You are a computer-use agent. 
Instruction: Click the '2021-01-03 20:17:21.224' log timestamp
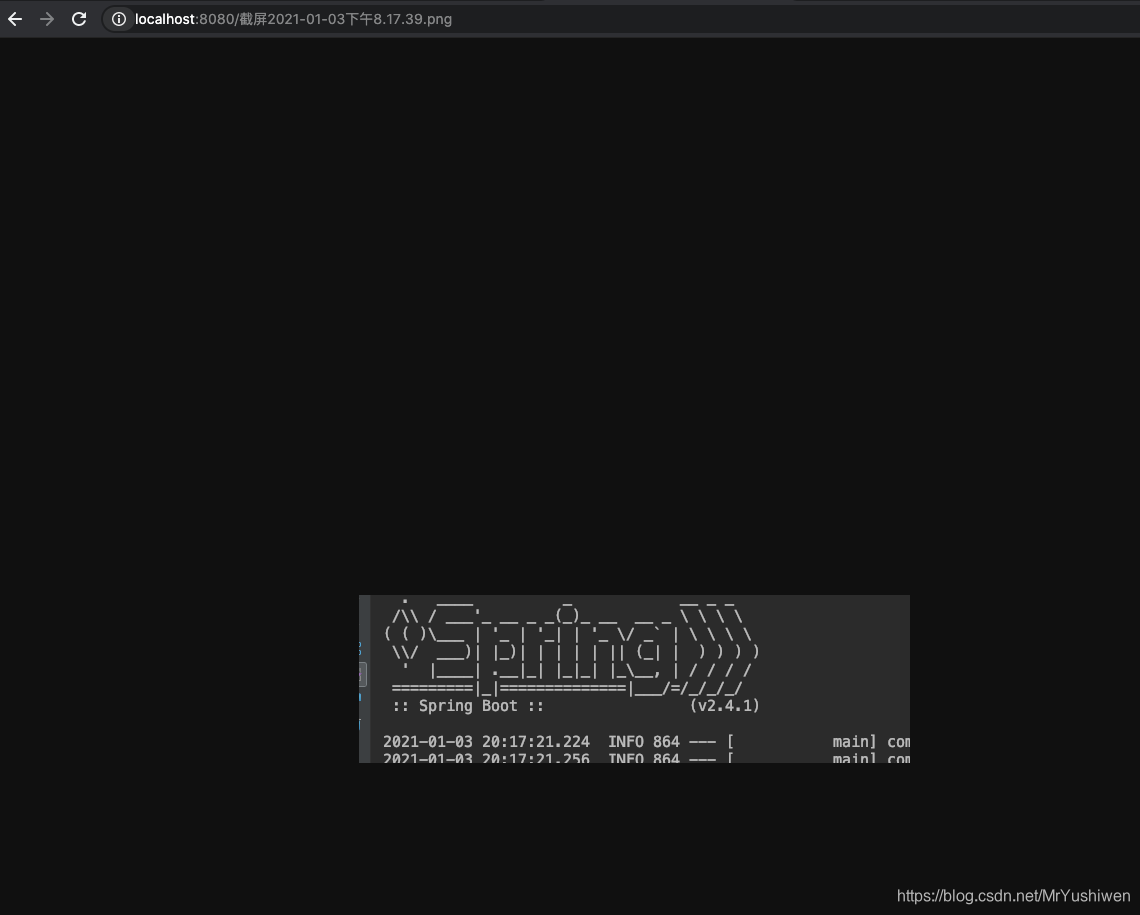[x=486, y=742]
